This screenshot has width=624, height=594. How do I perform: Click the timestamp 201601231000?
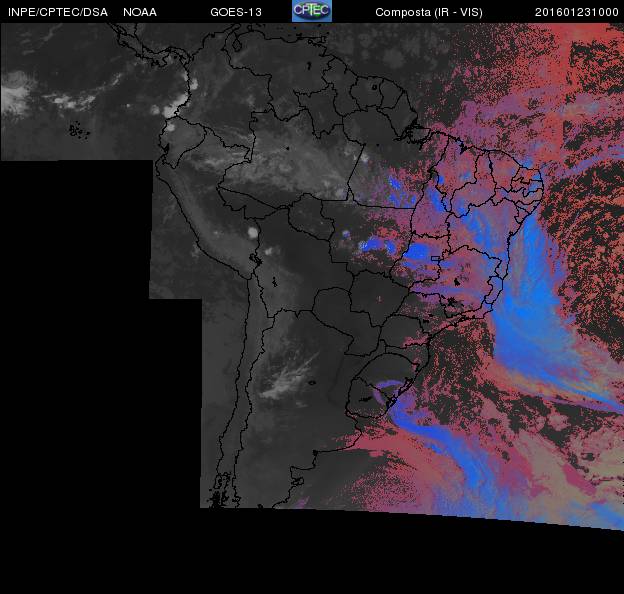pyautogui.click(x=577, y=12)
